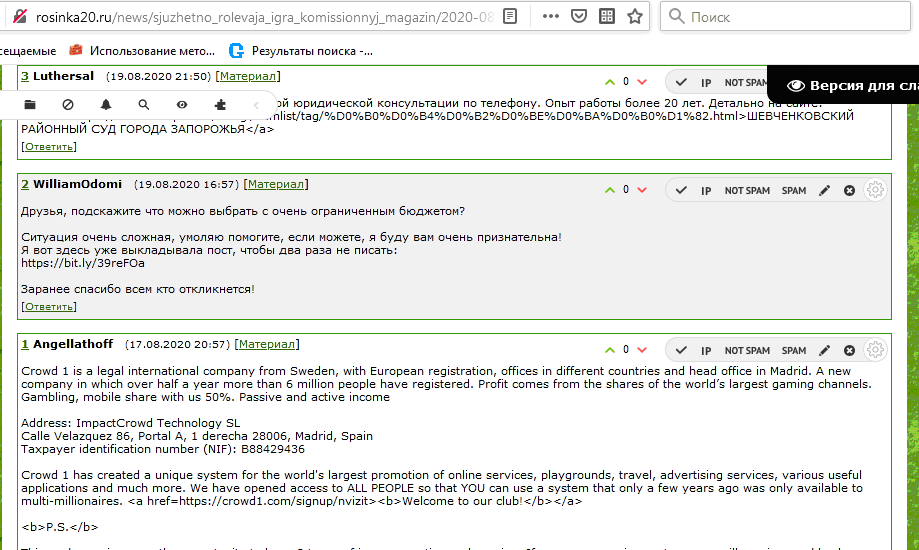Click Luthersal username
Image resolution: width=919 pixels, height=550 pixels.
pos(63,76)
